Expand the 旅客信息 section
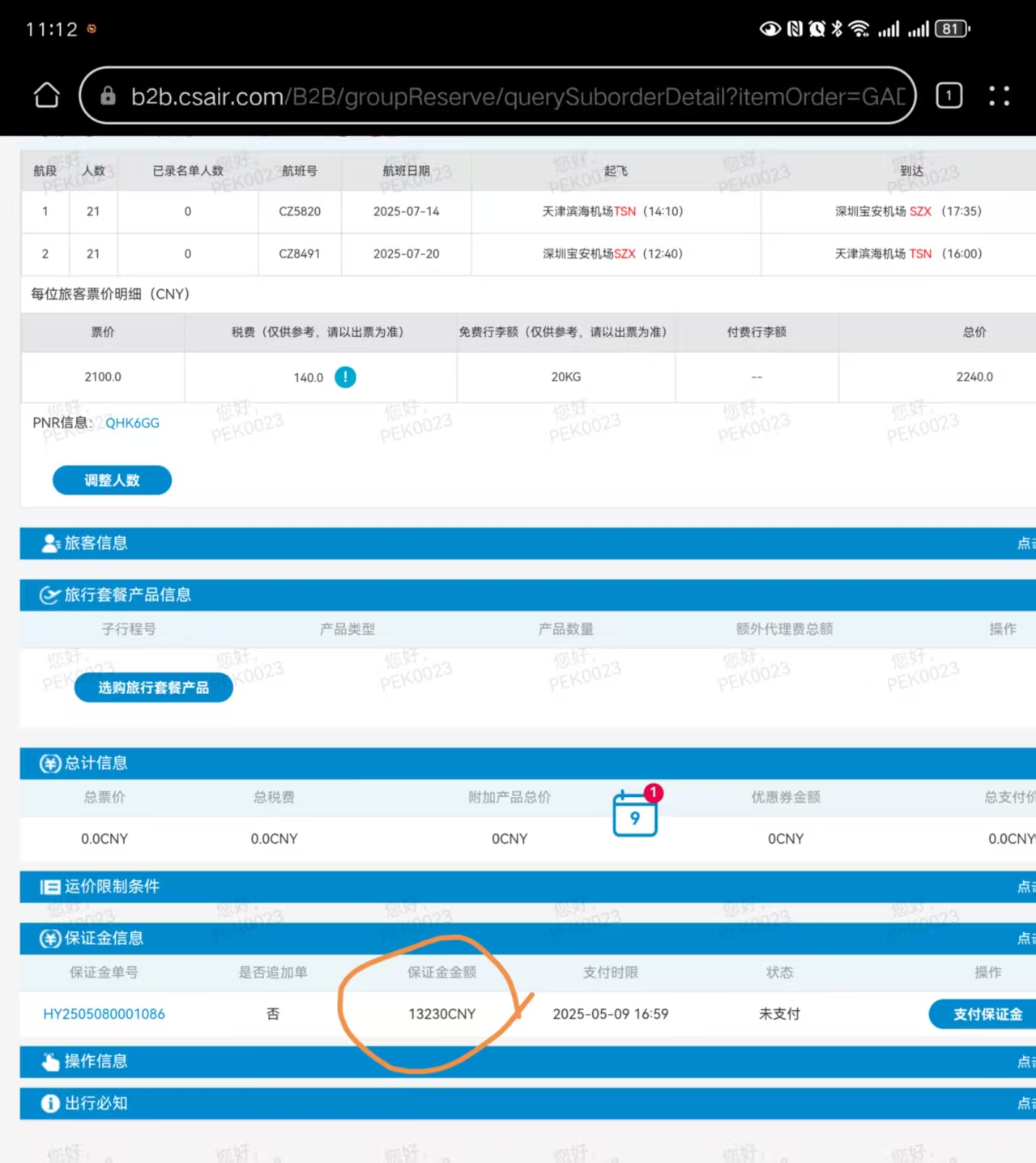Viewport: 1036px width, 1163px height. click(x=1025, y=543)
